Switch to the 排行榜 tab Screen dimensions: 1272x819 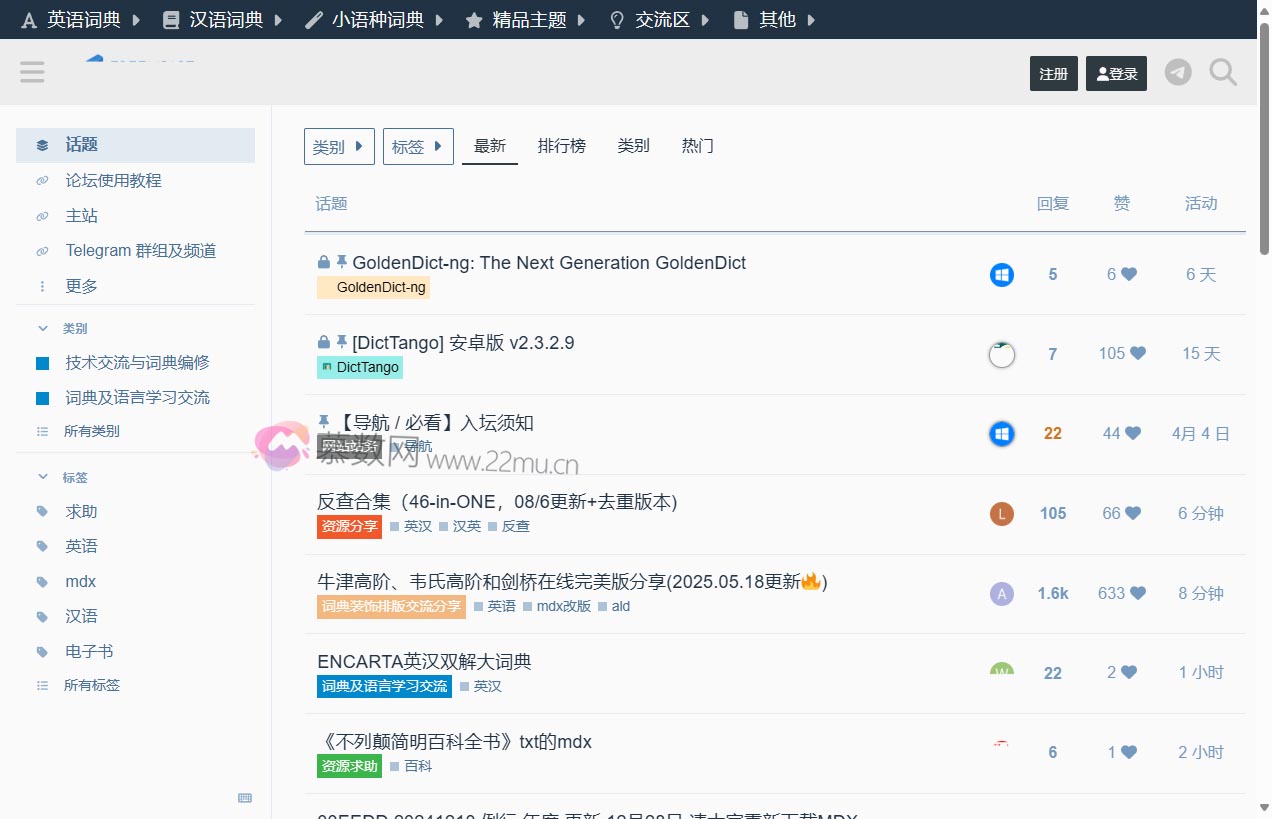pos(561,145)
